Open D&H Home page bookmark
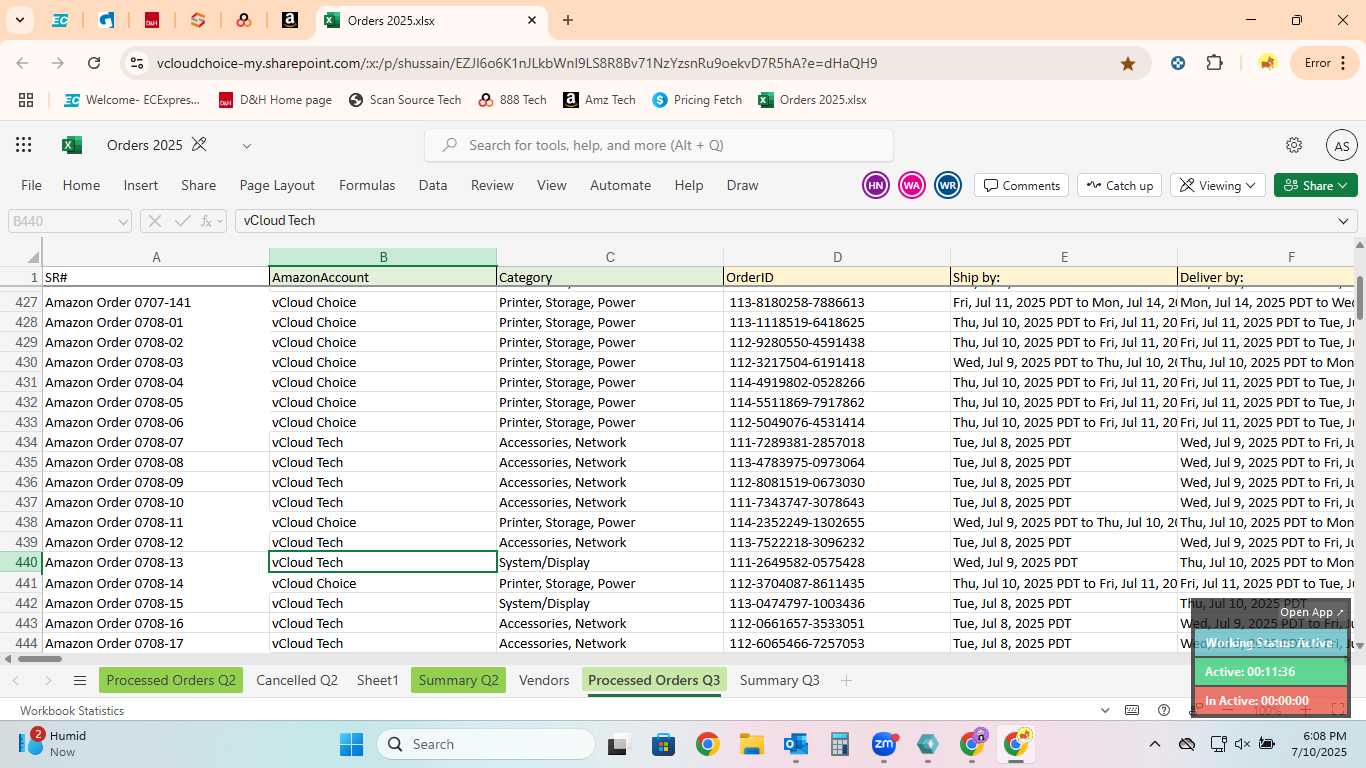The width and height of the screenshot is (1366, 768). point(275,100)
